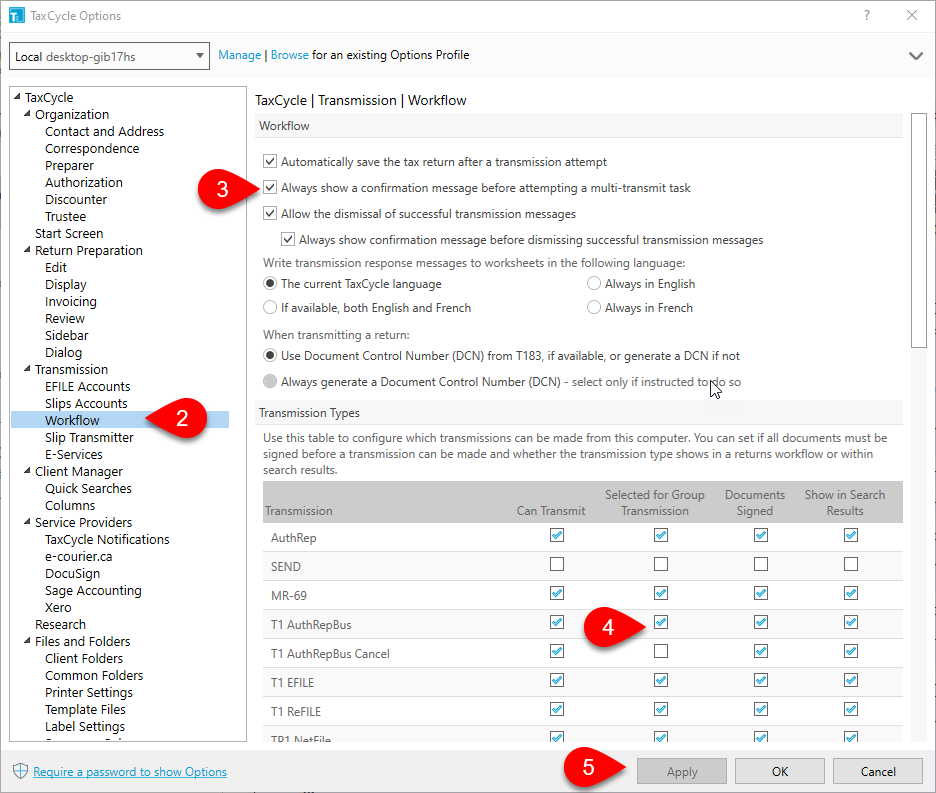Uncheck Can Transmit for AuthRep
Image resolution: width=936 pixels, height=793 pixels.
coord(556,535)
